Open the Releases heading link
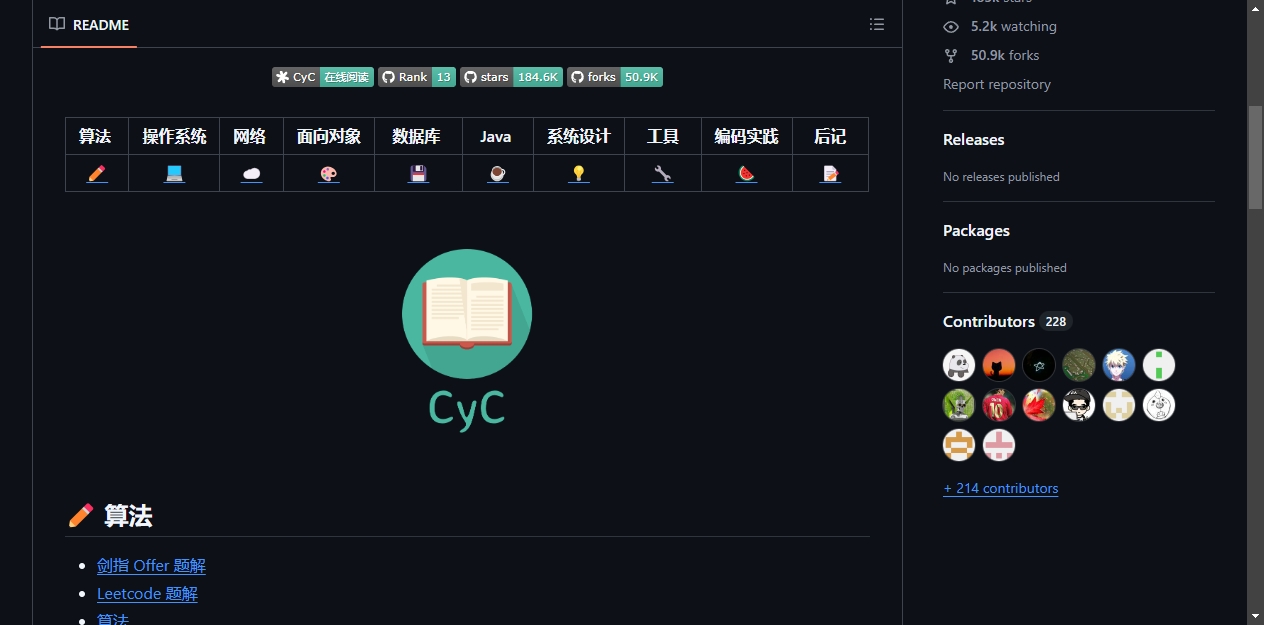 coord(974,140)
